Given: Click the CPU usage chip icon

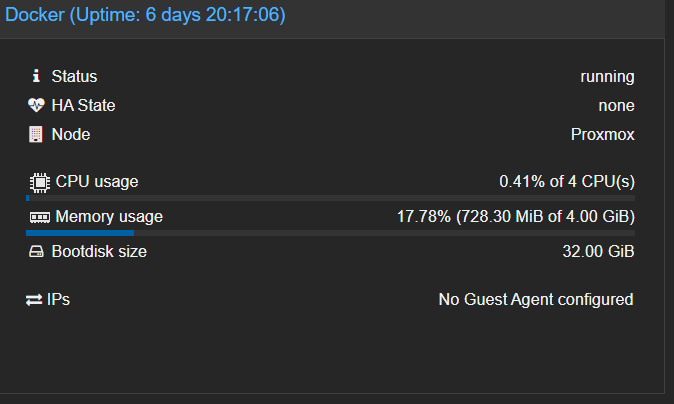Looking at the screenshot, I should pos(39,182).
